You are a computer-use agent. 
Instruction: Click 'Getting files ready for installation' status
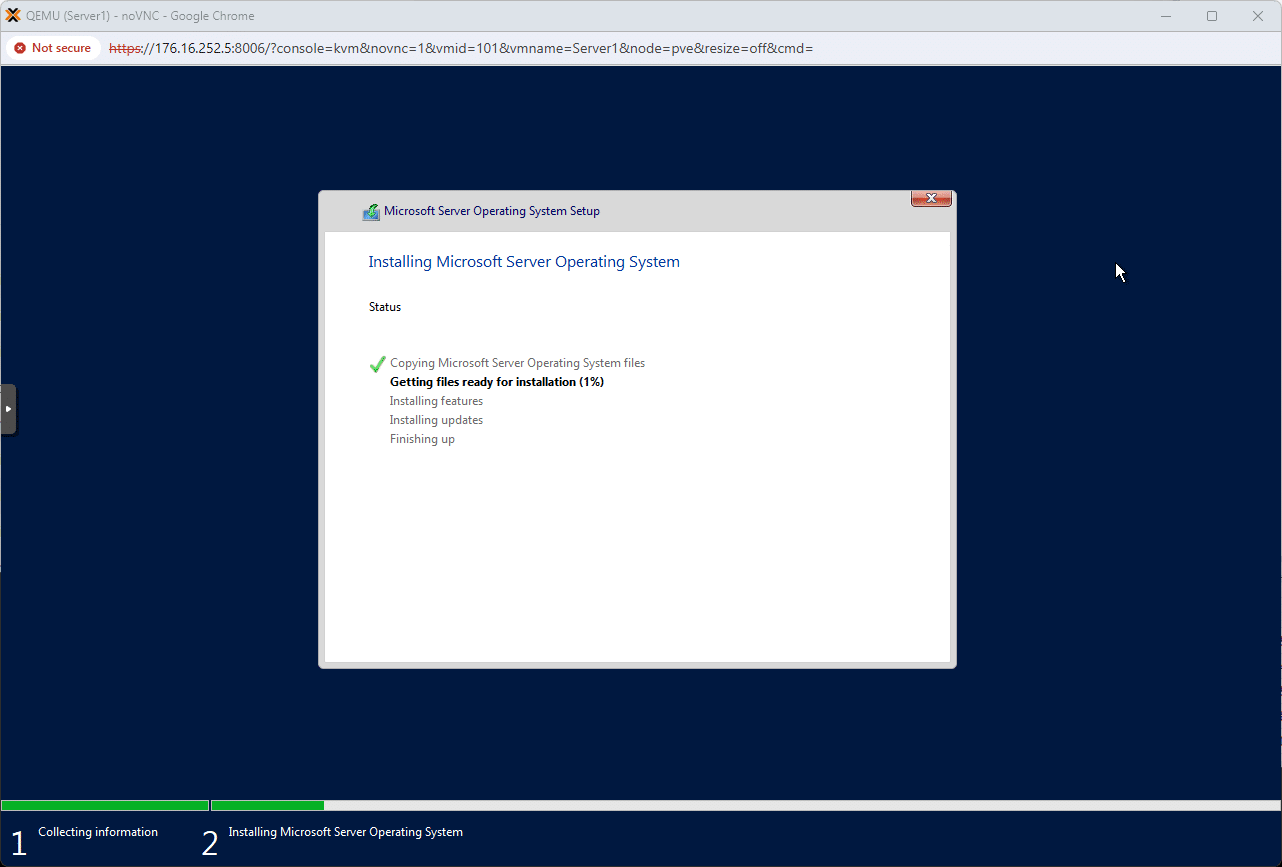(x=496, y=382)
